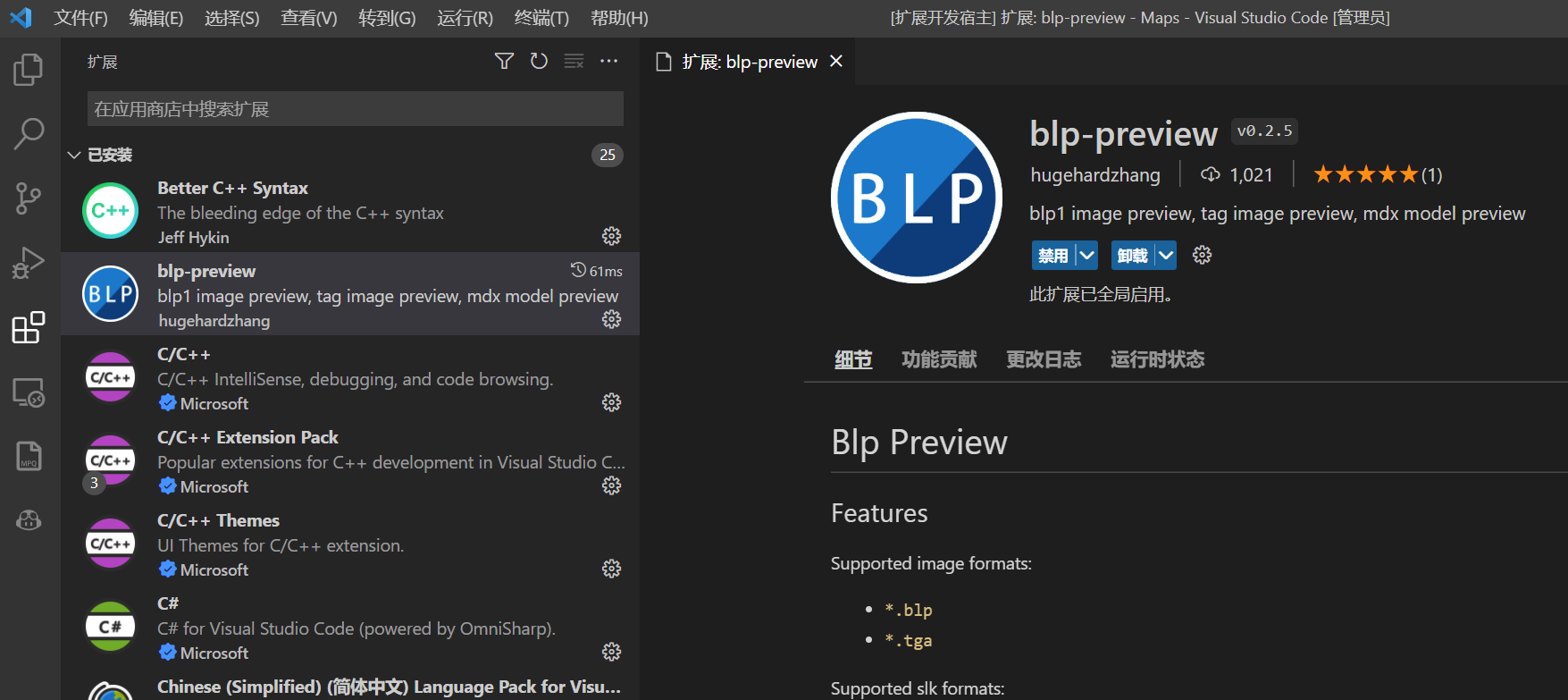Open the 运行(R) menu

click(465, 18)
